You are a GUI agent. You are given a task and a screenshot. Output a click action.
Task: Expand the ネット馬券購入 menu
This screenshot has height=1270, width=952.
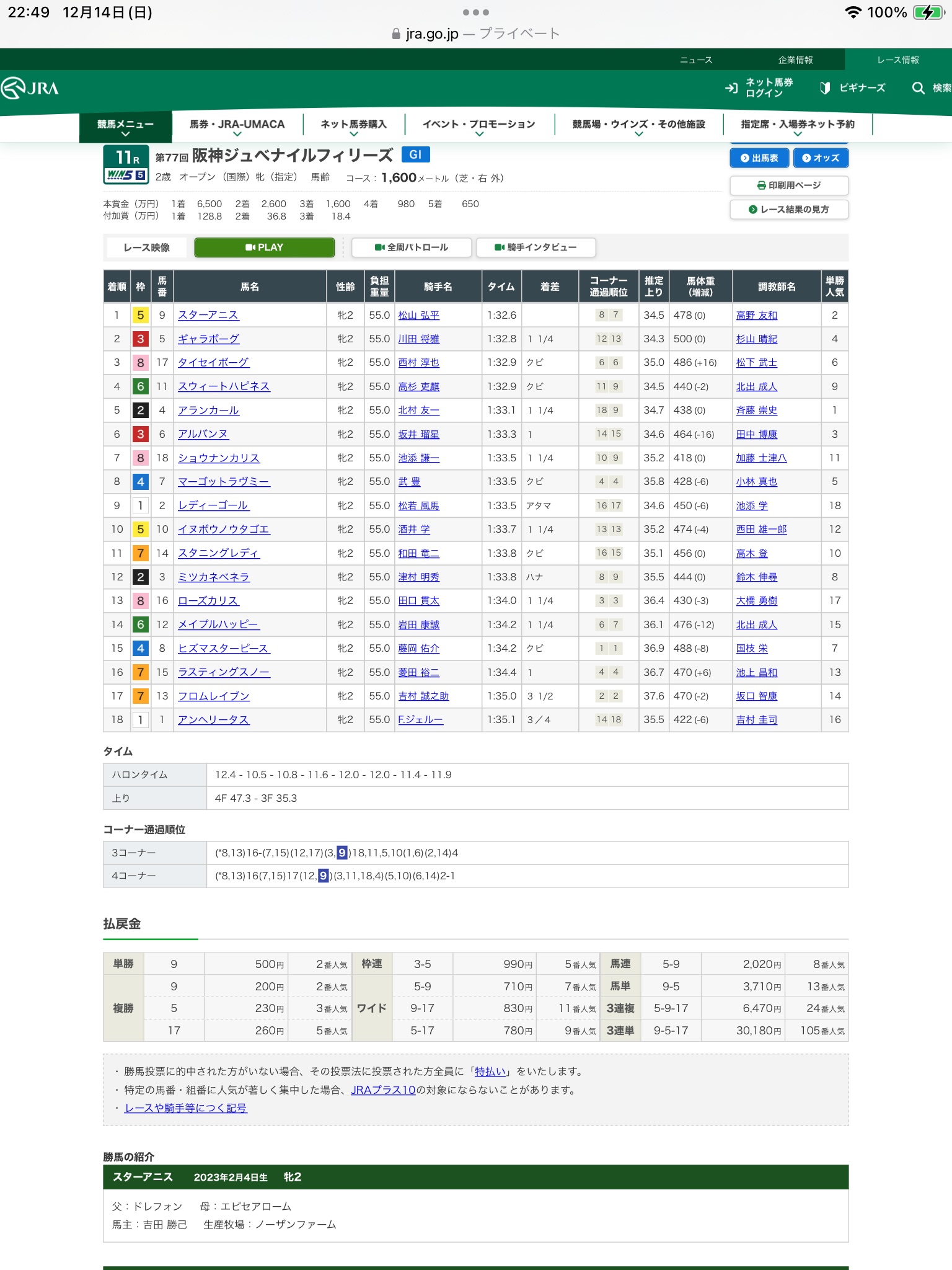coord(353,126)
